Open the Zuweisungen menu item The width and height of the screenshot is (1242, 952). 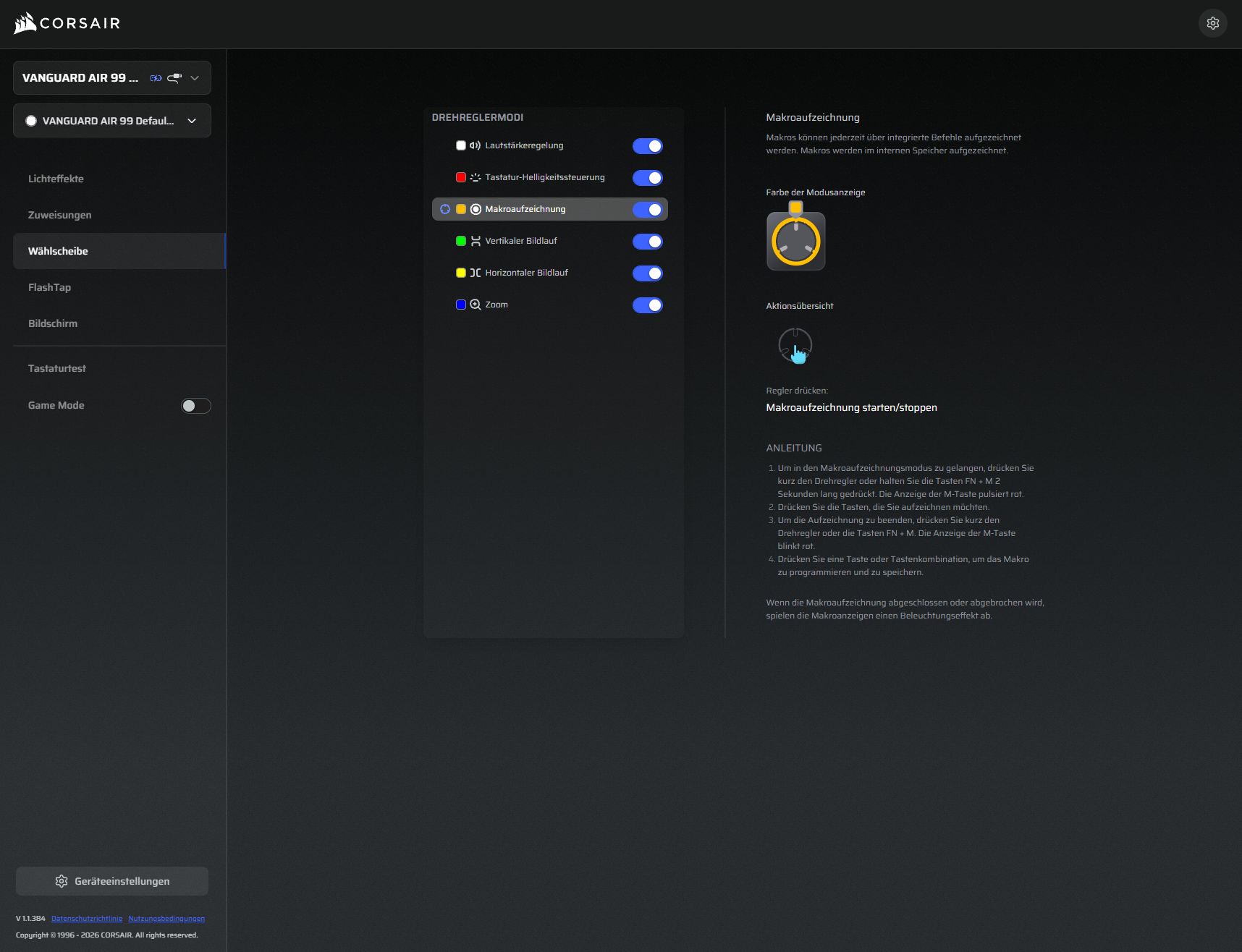point(59,215)
